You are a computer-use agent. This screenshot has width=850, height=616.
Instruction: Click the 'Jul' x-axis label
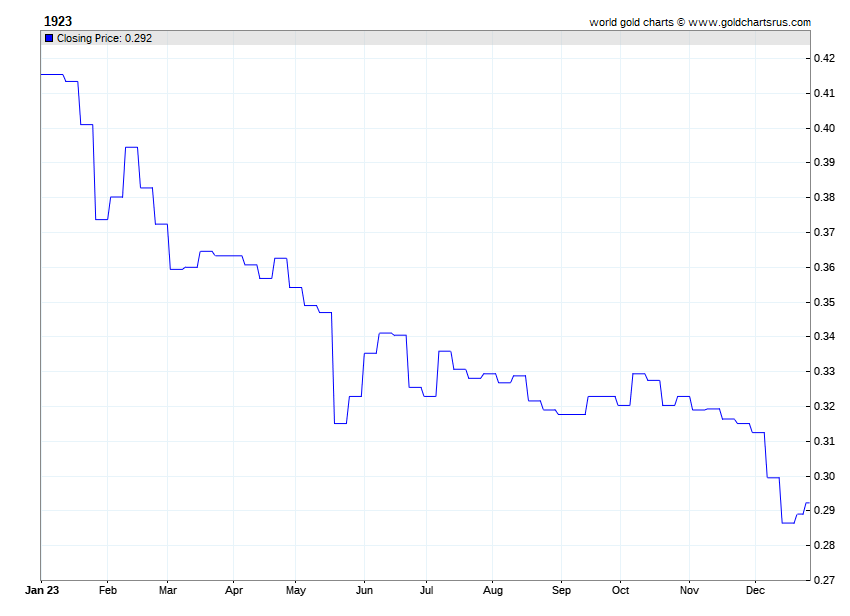426,590
